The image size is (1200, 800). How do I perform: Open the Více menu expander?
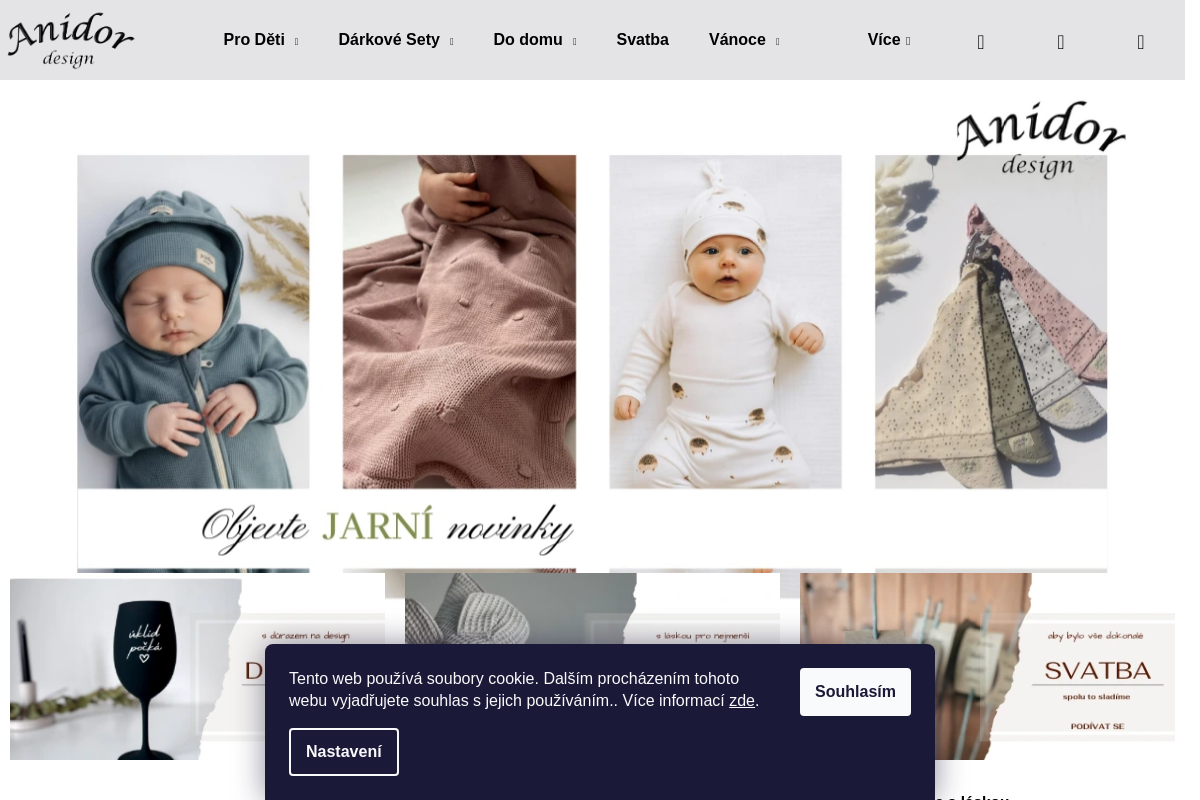[x=888, y=40]
